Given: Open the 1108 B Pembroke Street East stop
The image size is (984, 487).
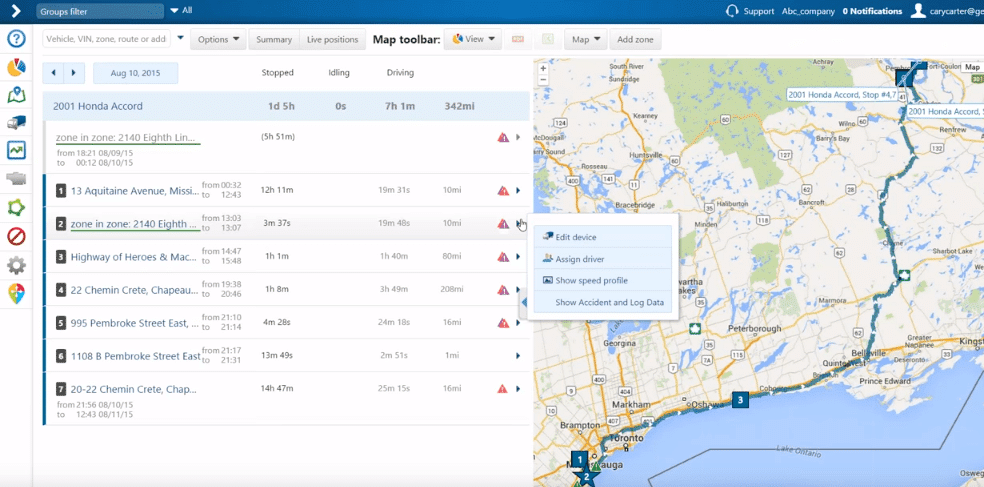Looking at the screenshot, I should pyautogui.click(x=136, y=356).
